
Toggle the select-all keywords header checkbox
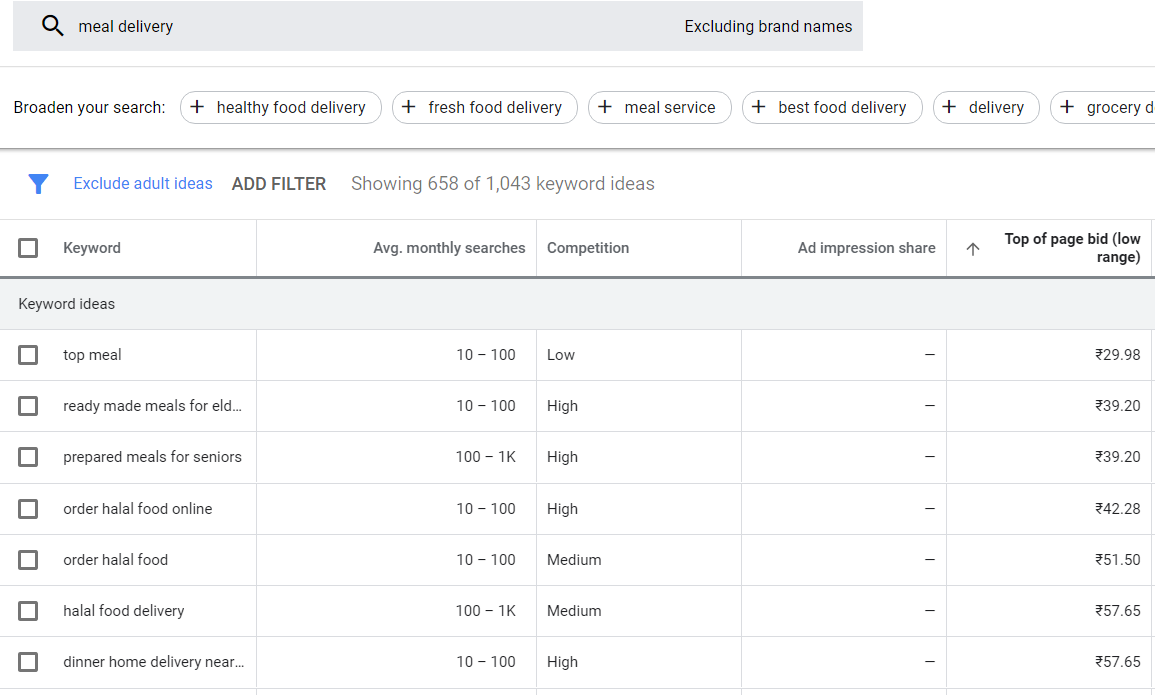point(28,248)
